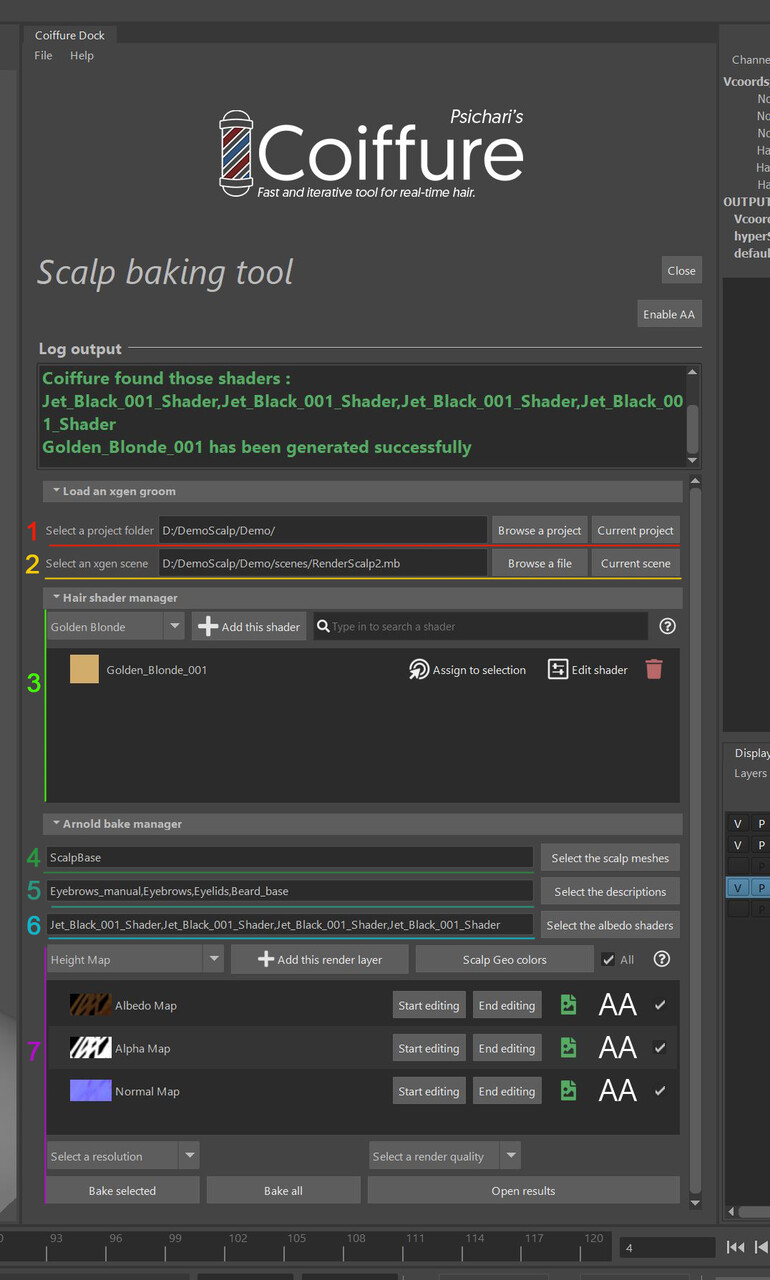Click green image file icon for Albedo Map

click(x=568, y=1005)
